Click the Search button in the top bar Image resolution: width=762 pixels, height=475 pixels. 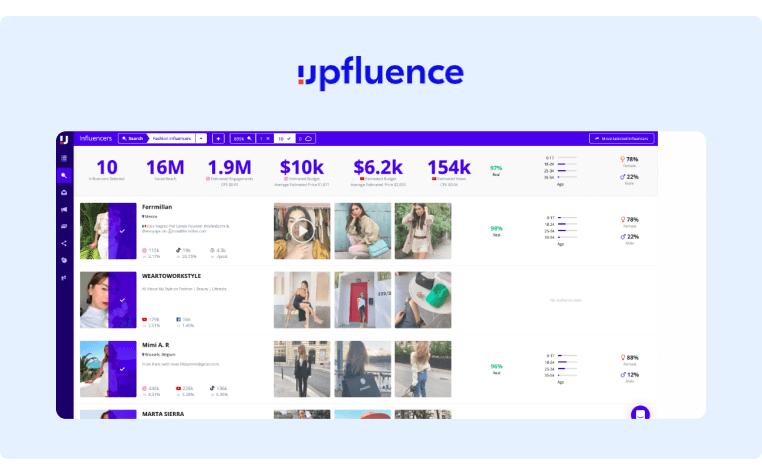pyautogui.click(x=133, y=139)
